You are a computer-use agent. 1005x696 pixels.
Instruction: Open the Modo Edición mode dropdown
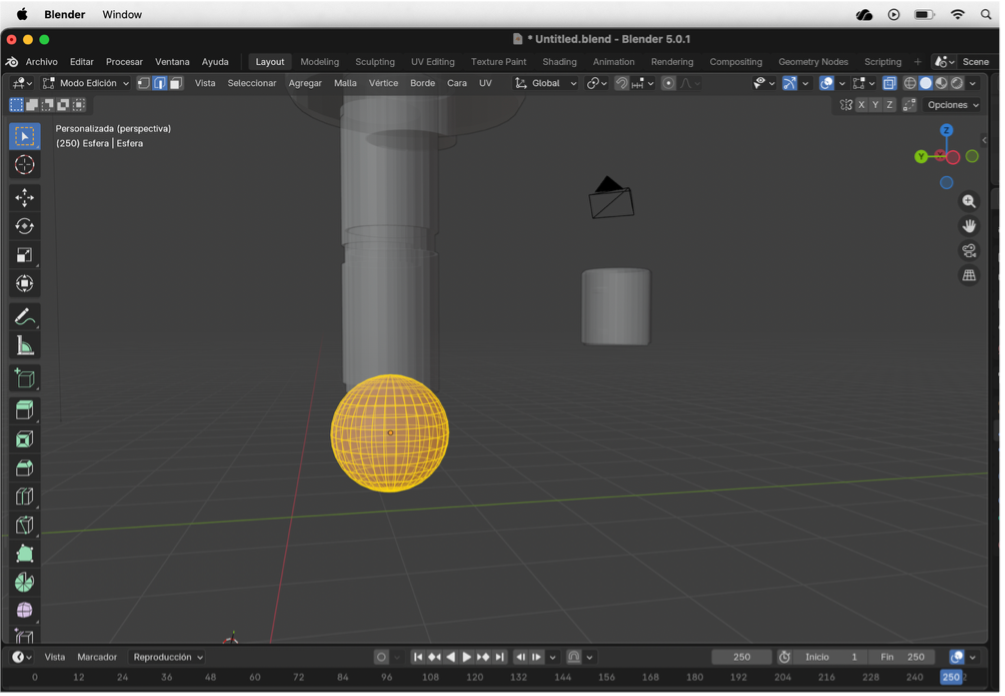click(x=85, y=83)
